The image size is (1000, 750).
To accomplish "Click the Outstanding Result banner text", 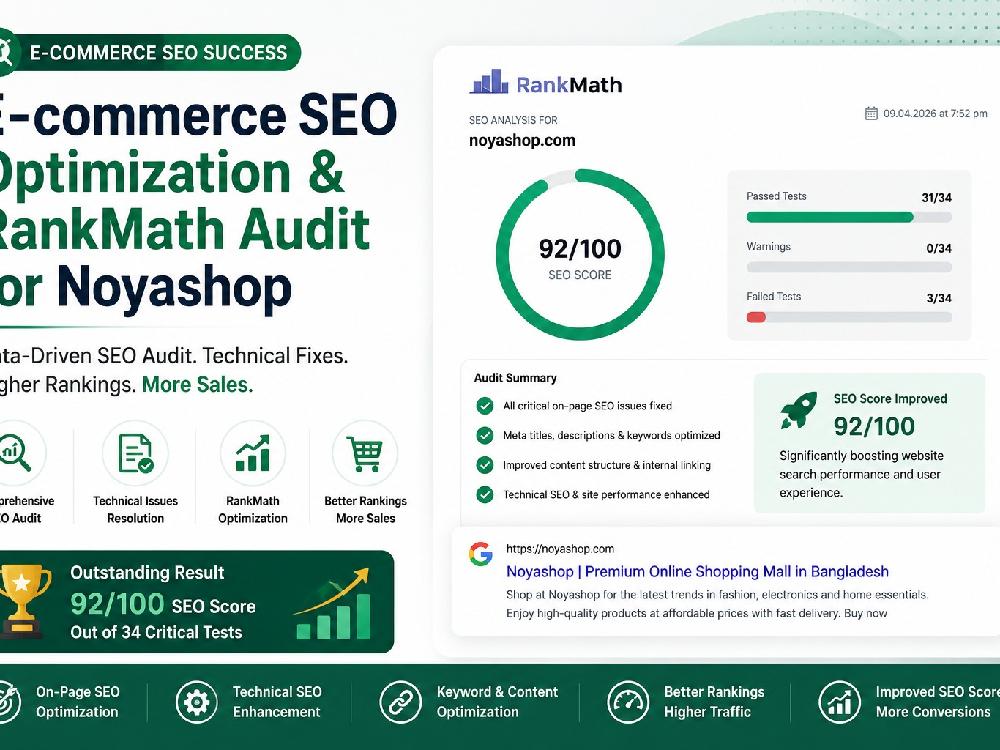I will 147,573.
